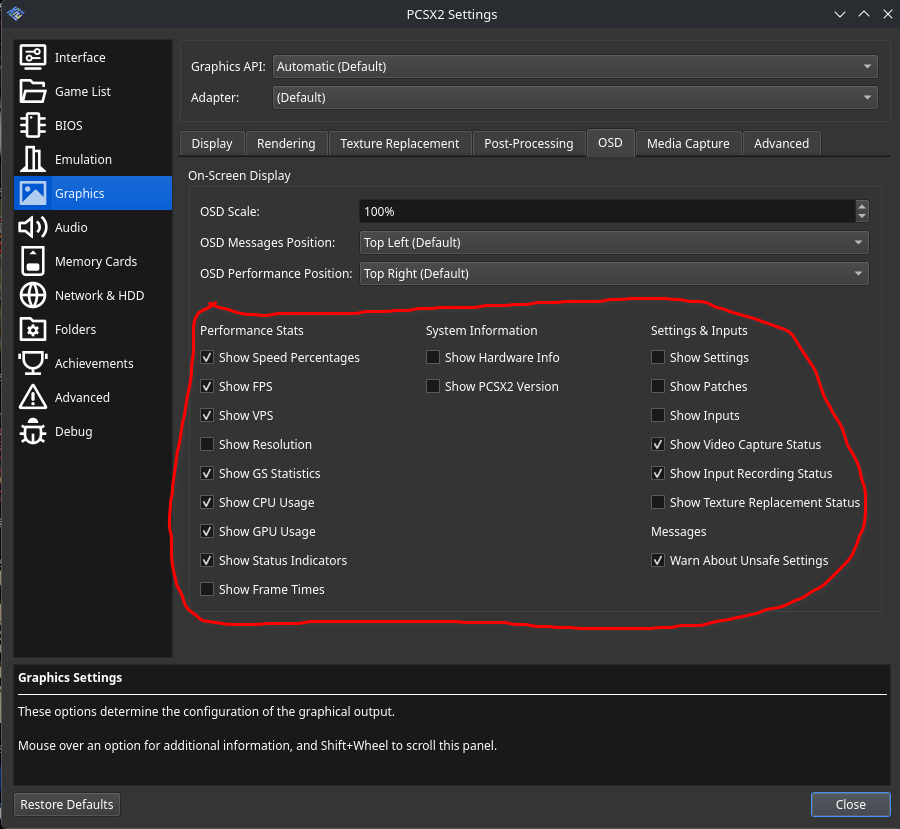Click the OSD Scale 100% field
This screenshot has width=900, height=829.
click(607, 211)
